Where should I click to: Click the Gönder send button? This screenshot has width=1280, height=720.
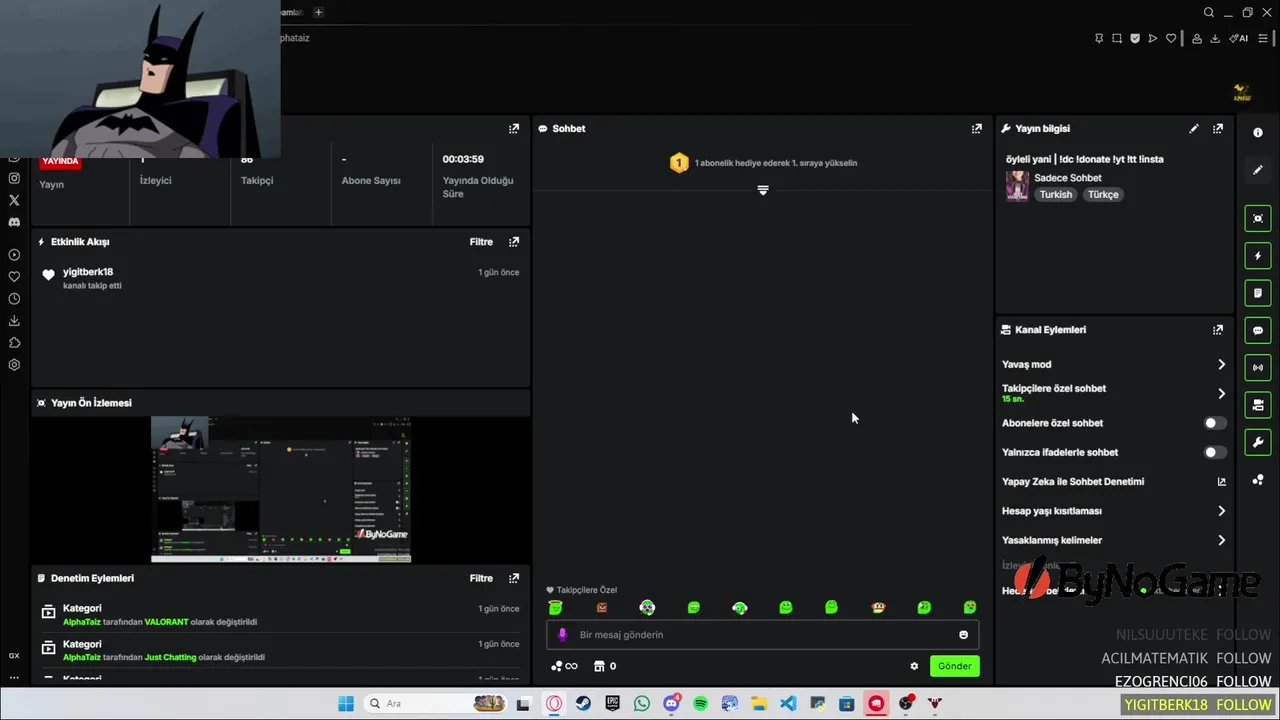tap(954, 666)
